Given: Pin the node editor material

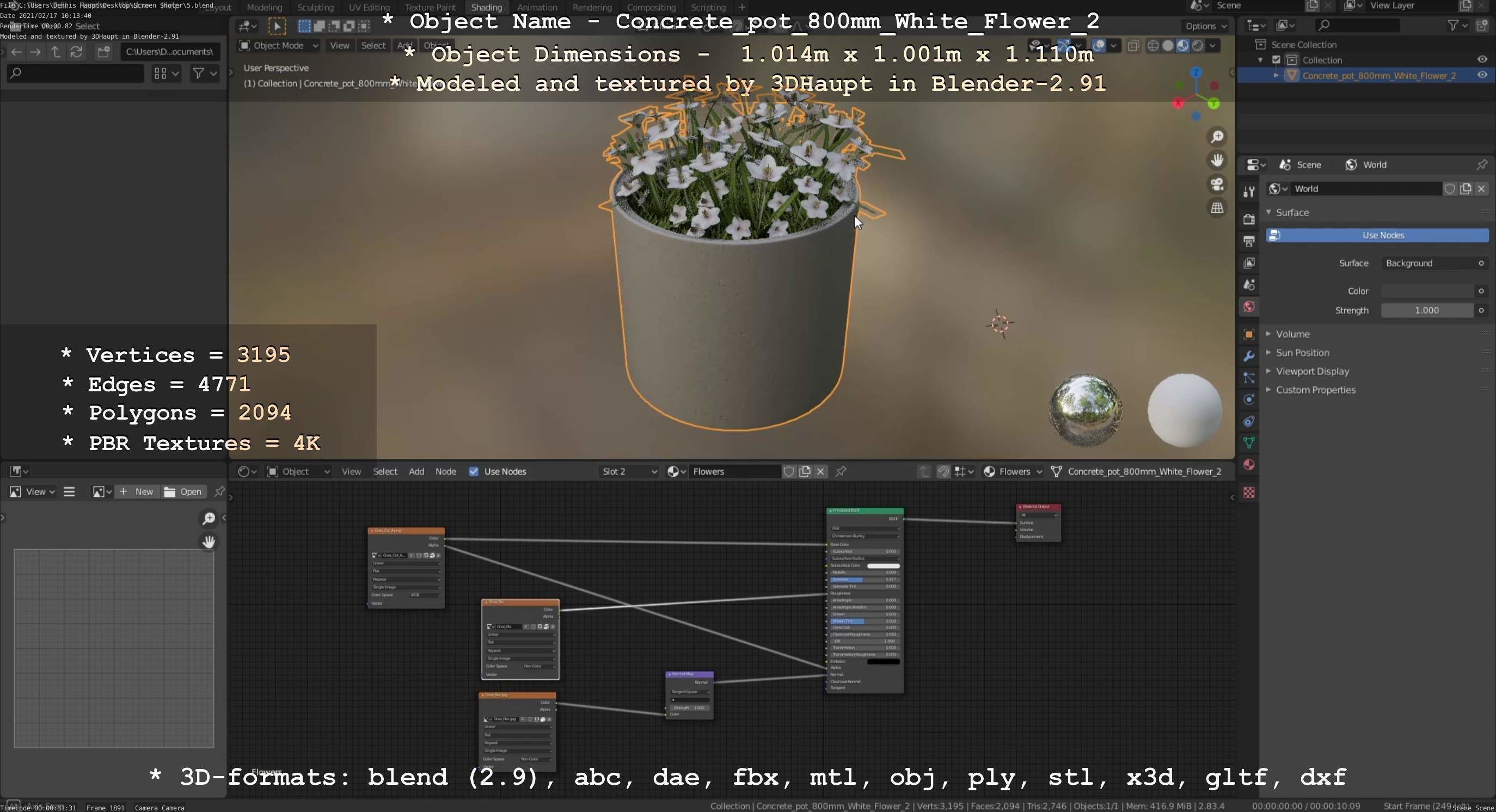Looking at the screenshot, I should click(x=841, y=471).
